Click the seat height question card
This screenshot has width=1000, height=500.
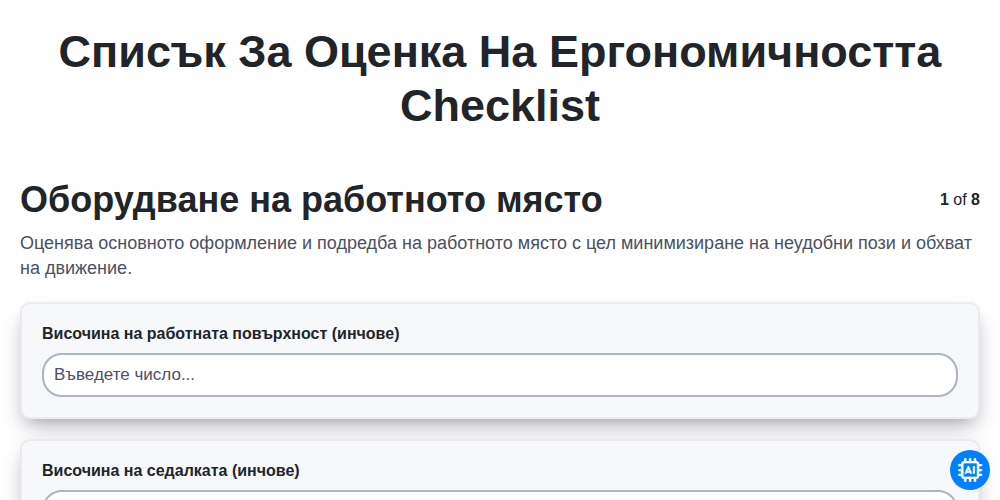[500, 470]
